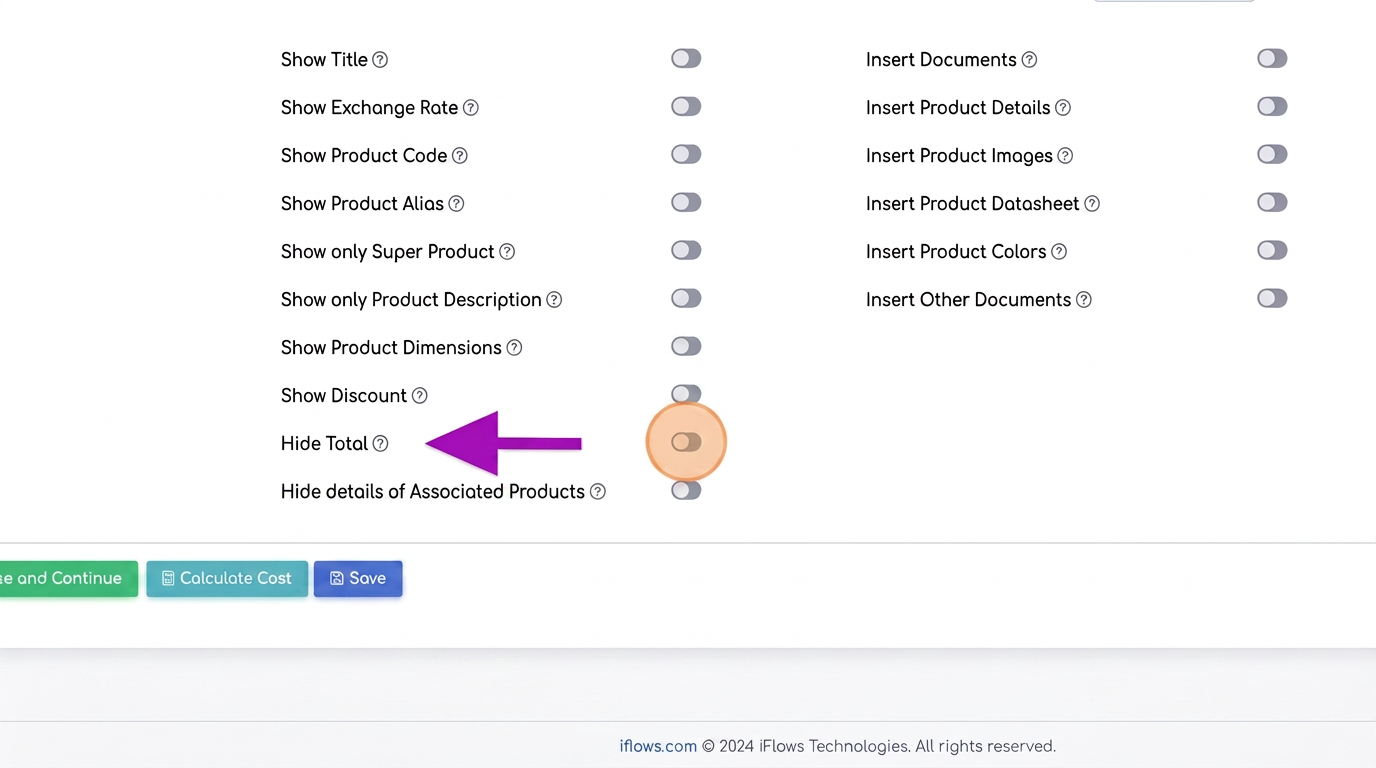
Task: Click help icon next to Show Product Code
Action: coord(460,156)
